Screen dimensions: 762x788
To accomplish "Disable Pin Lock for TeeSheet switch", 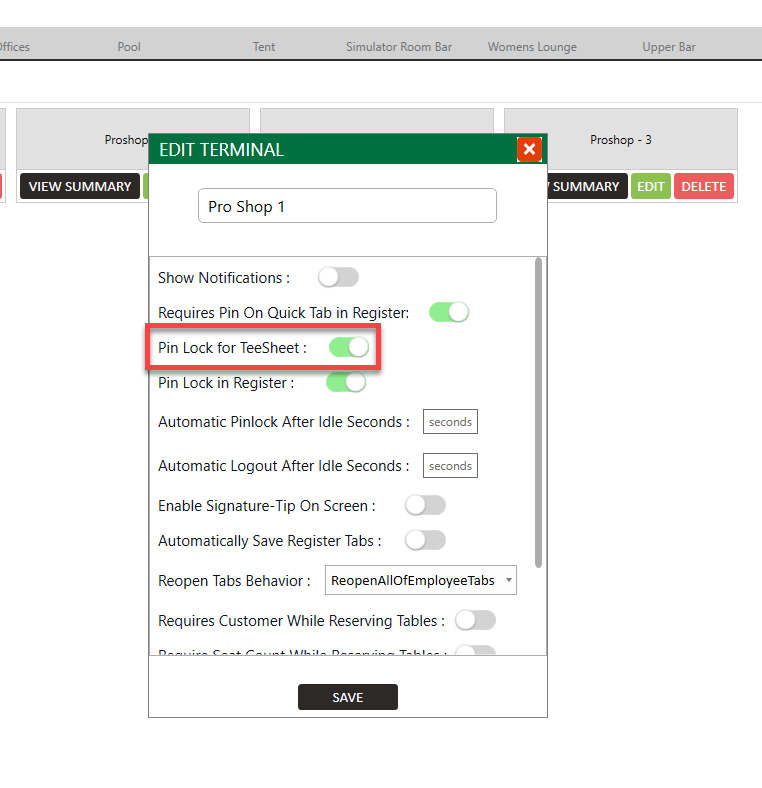I will point(349,347).
